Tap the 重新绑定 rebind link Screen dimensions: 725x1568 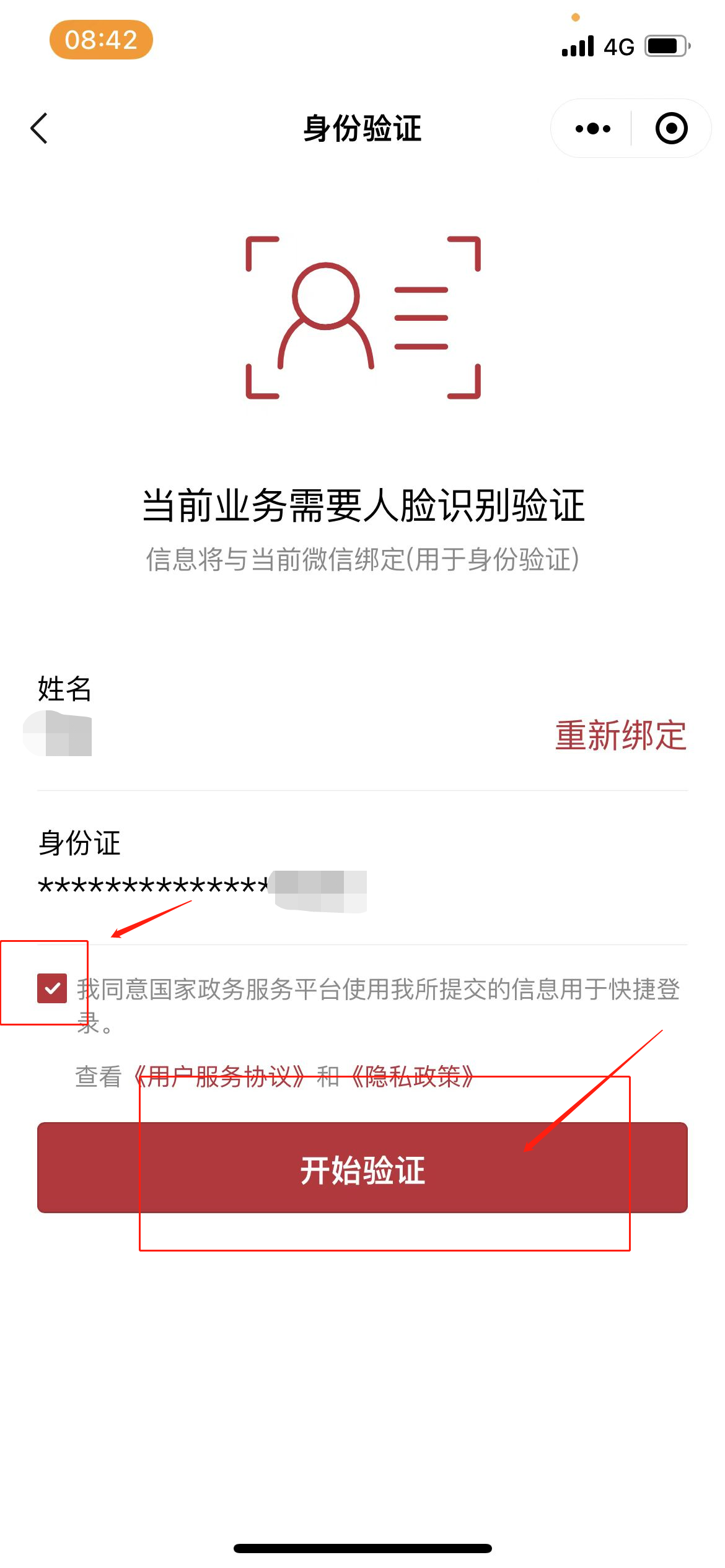tap(620, 735)
